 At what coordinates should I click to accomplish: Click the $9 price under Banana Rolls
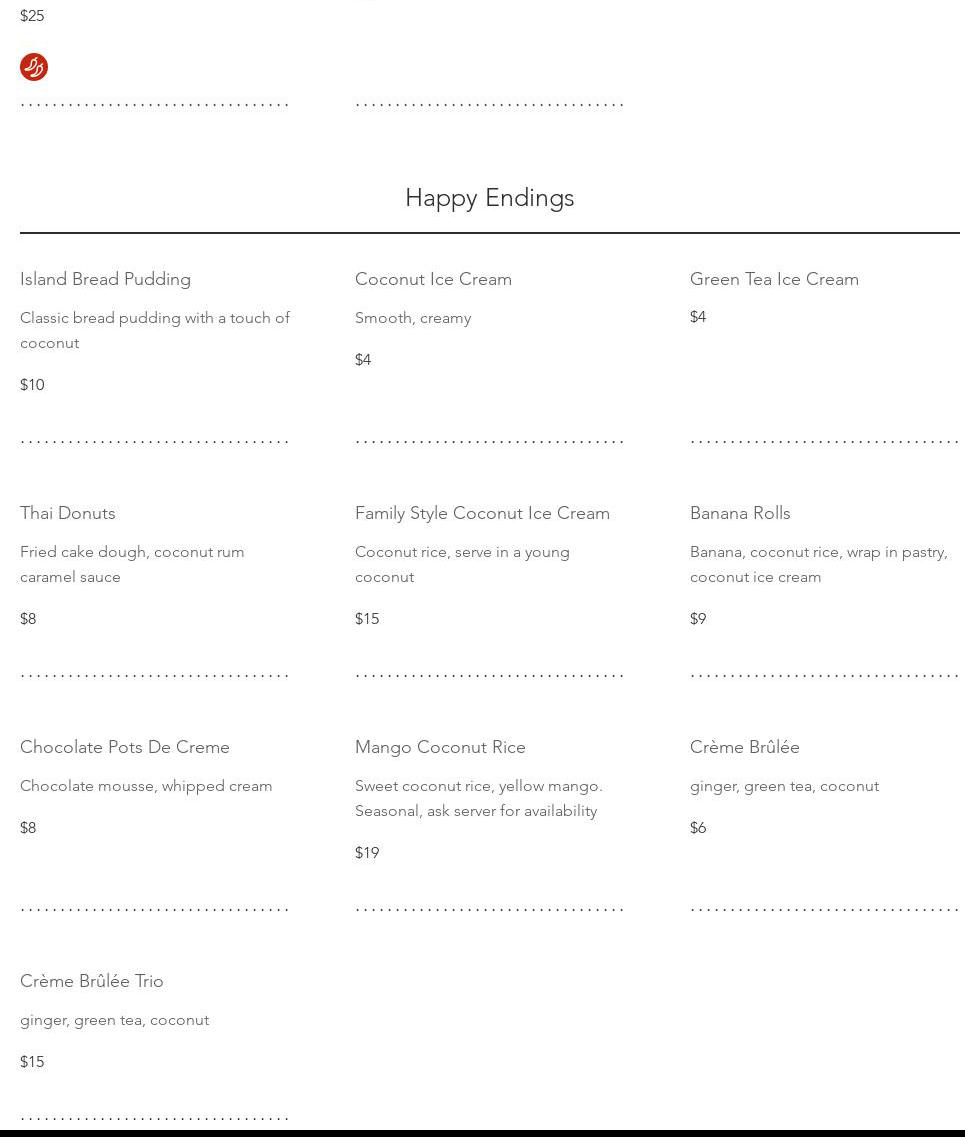point(698,619)
